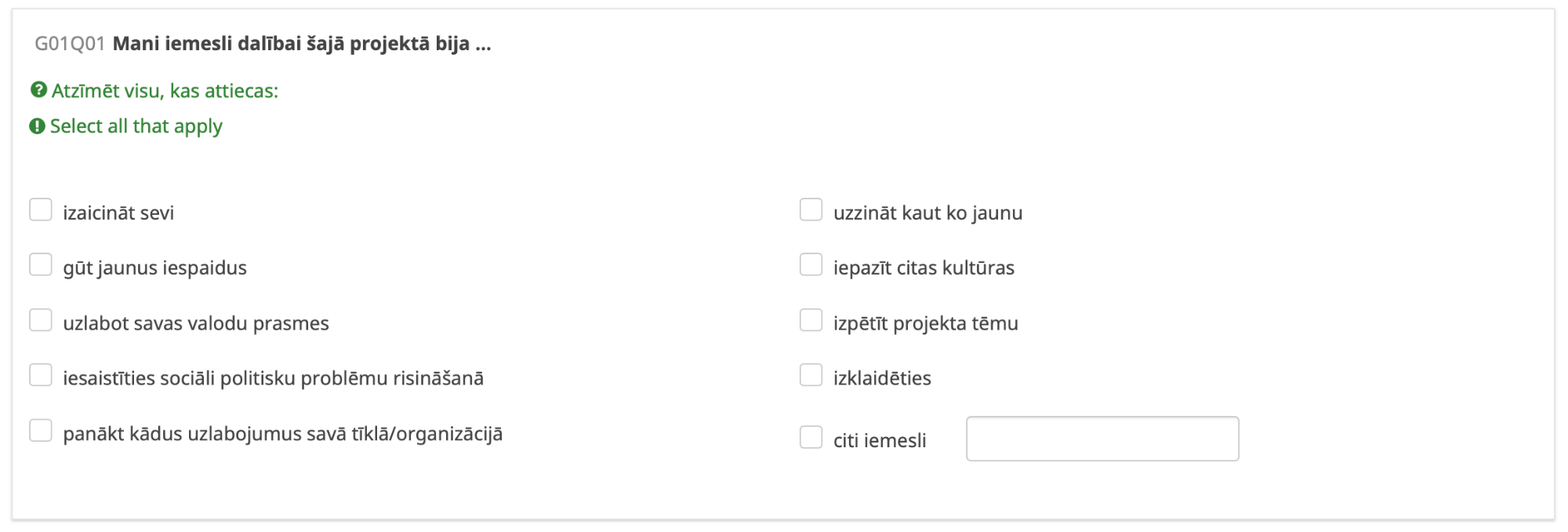Click the 'uzzināt kaut ko jaunu' label

(927, 213)
